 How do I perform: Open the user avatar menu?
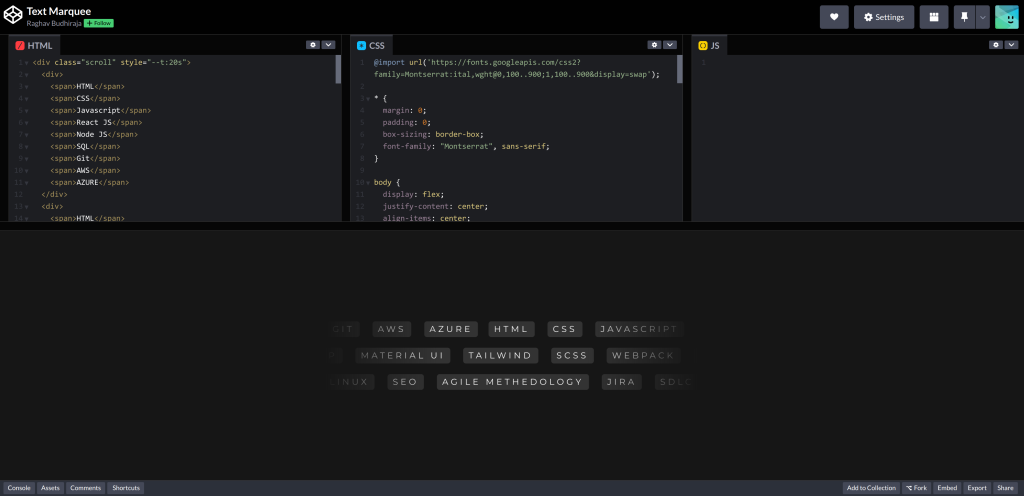tap(1006, 17)
